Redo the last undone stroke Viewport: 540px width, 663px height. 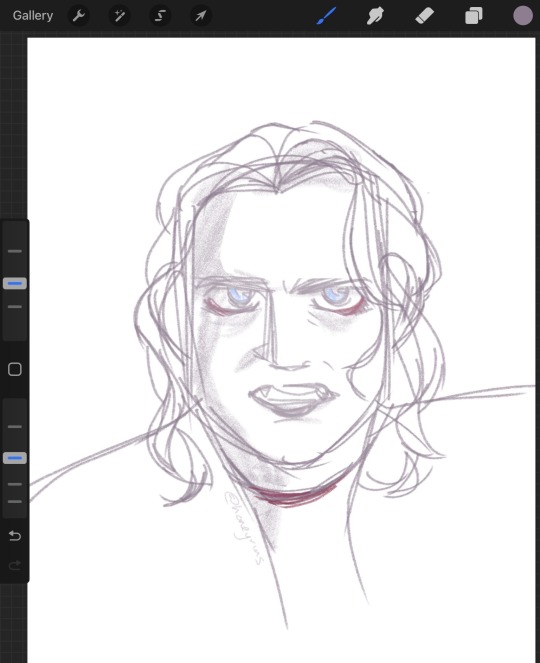[15, 565]
